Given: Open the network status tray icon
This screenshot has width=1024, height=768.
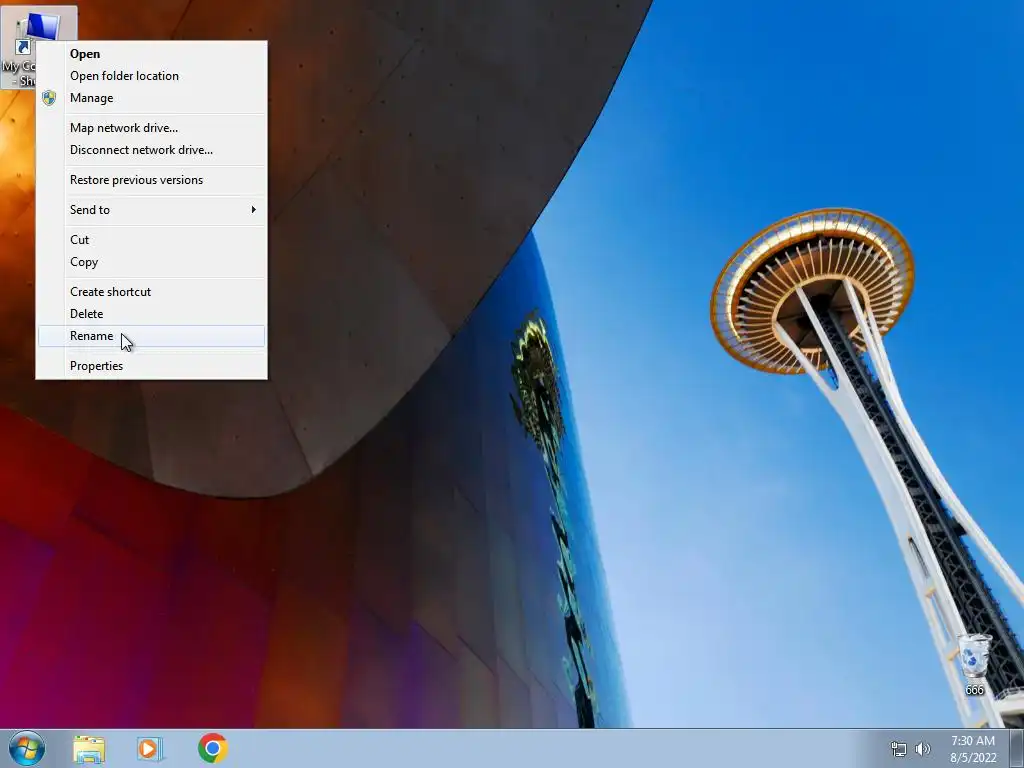Looking at the screenshot, I should point(899,749).
